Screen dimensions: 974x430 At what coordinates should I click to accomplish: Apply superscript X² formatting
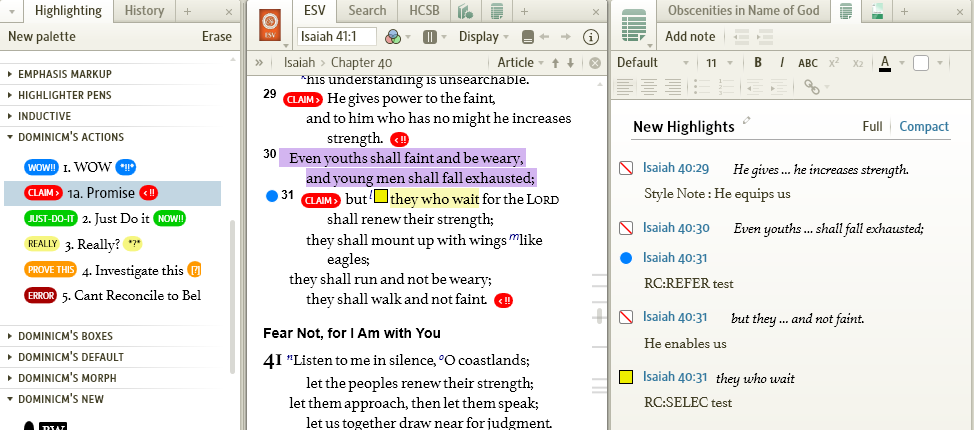pyautogui.click(x=834, y=63)
